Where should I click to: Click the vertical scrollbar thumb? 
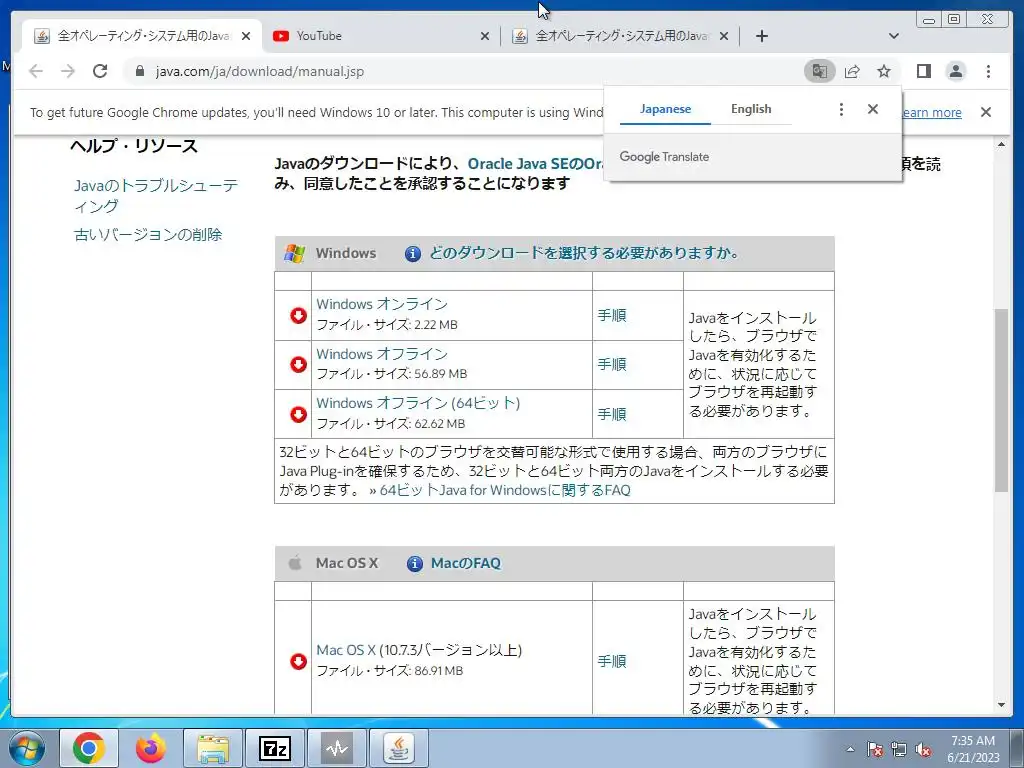coord(1002,400)
